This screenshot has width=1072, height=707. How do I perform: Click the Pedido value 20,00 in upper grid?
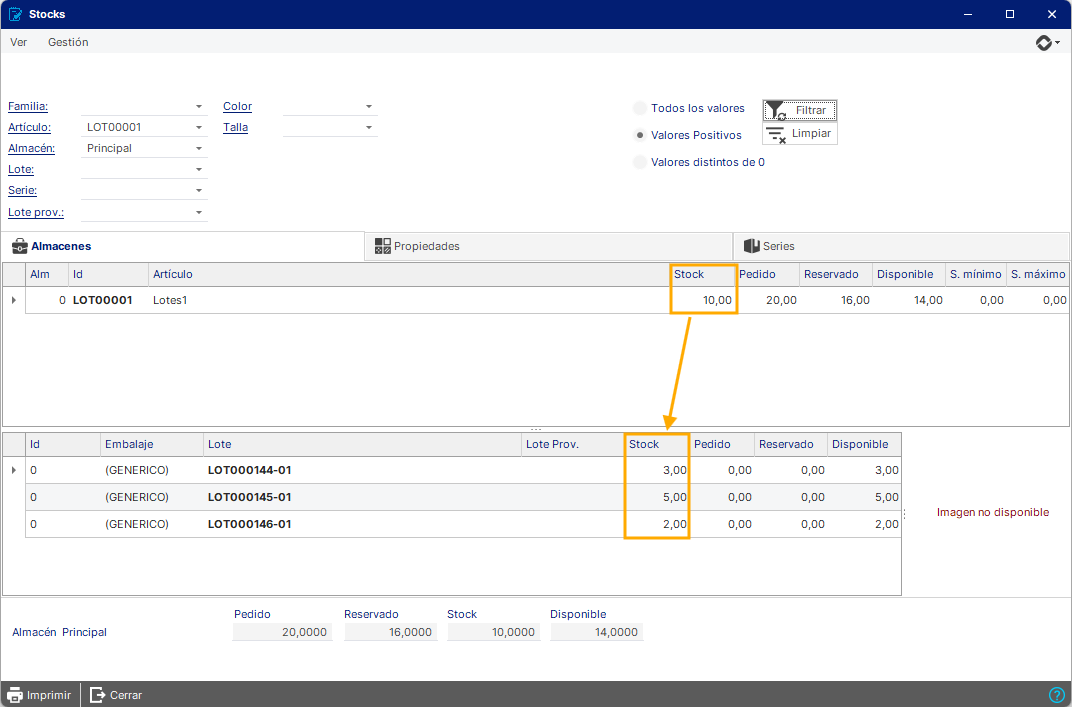(781, 300)
